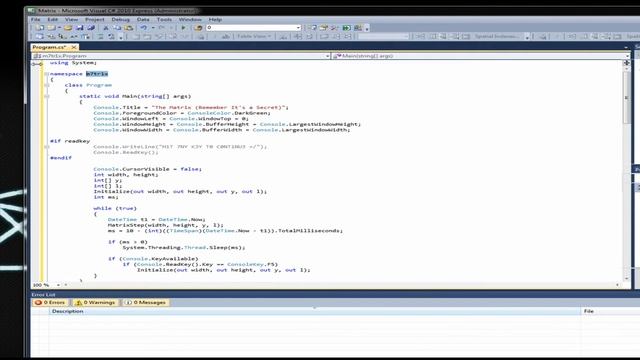This screenshot has width=640, height=360.
Task: Click the Save Program.cs disk icon
Action: (80, 28)
